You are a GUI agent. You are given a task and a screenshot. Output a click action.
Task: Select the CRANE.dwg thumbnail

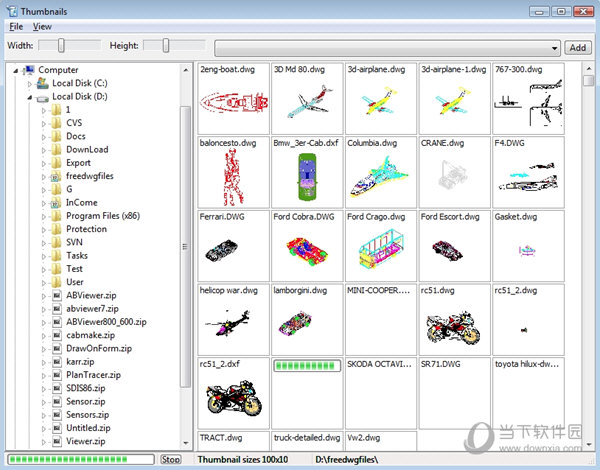pos(455,172)
